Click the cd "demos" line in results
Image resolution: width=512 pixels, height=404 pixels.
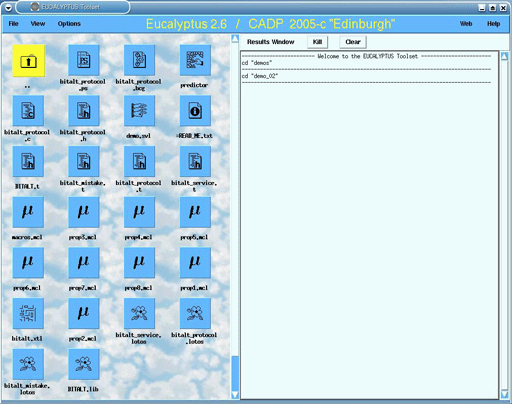pos(257,63)
